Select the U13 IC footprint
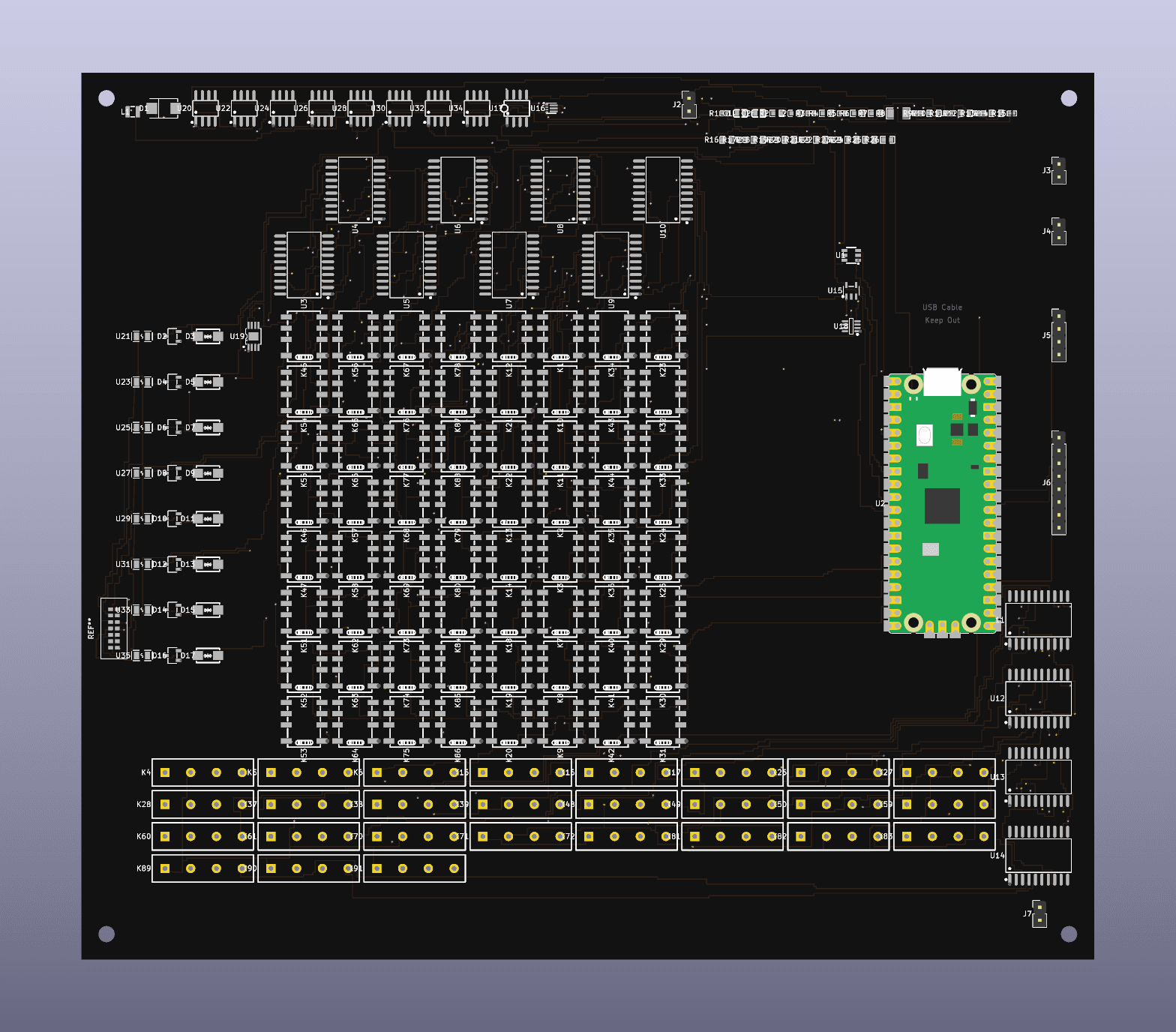The image size is (1176, 1032). pos(1039,777)
